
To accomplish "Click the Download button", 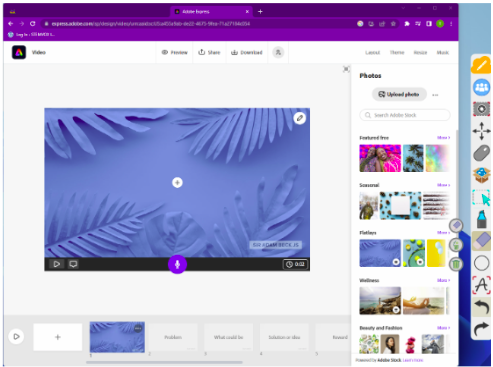I will [x=247, y=52].
